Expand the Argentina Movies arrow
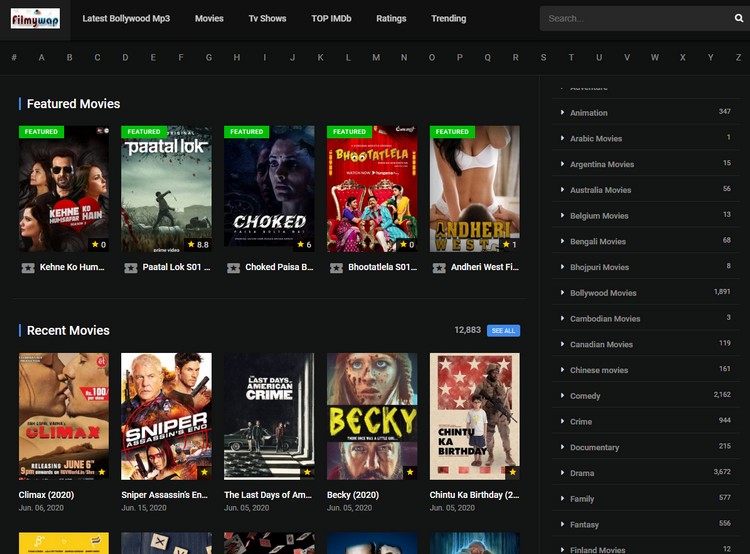 [562, 164]
